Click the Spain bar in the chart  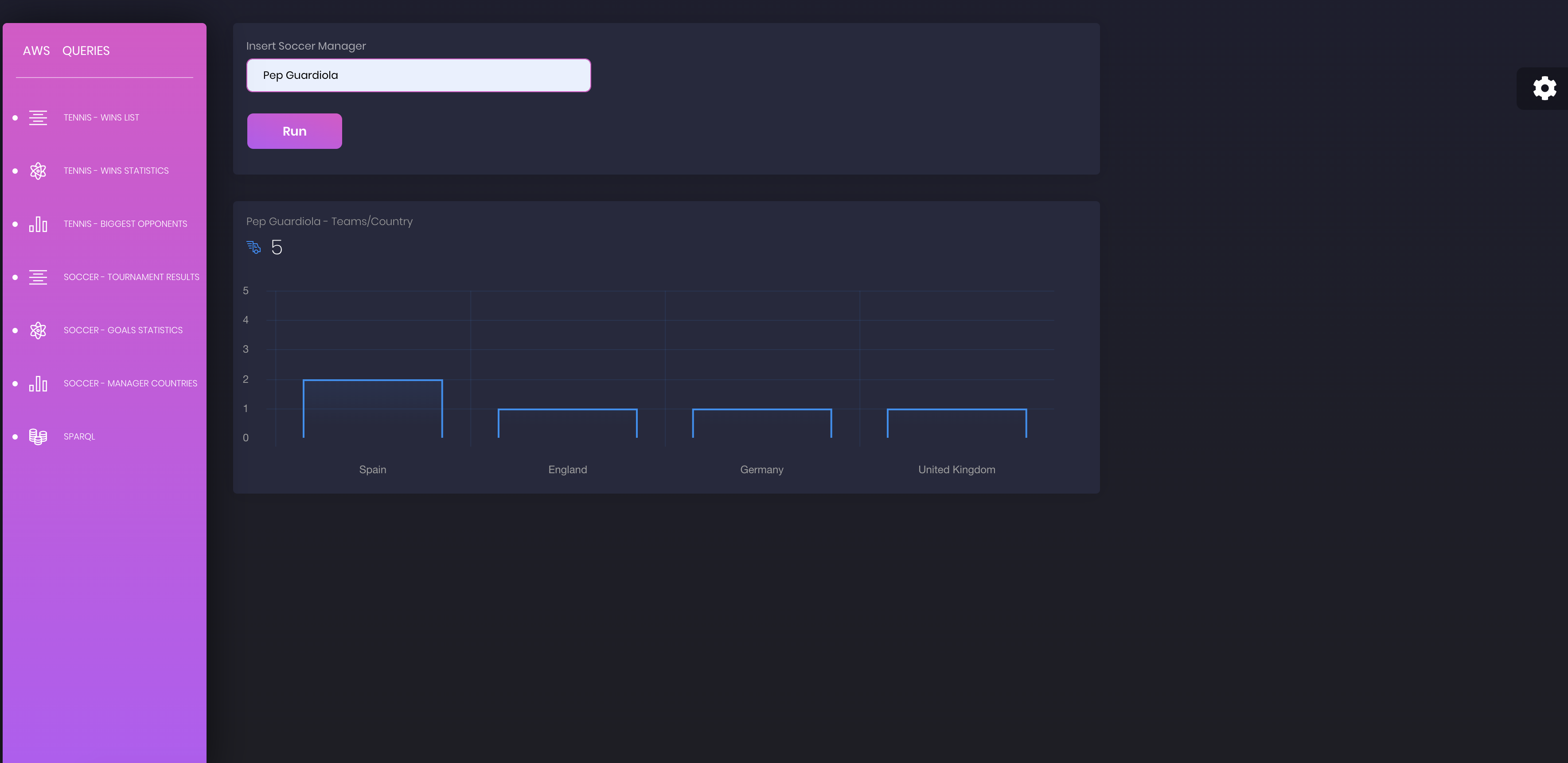coord(373,409)
